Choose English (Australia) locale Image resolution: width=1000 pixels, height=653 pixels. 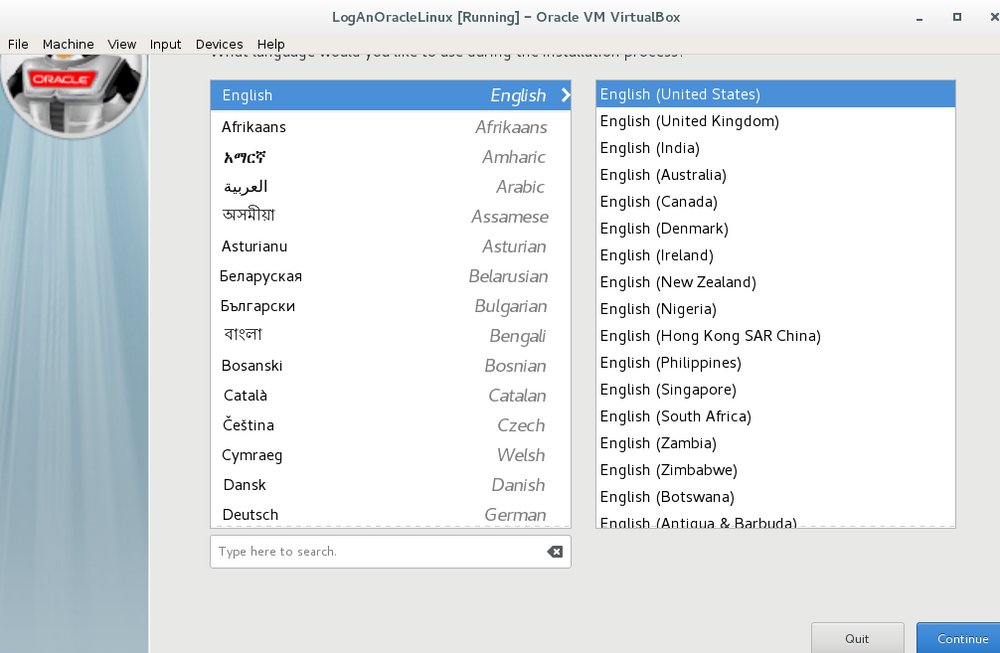[x=776, y=175]
